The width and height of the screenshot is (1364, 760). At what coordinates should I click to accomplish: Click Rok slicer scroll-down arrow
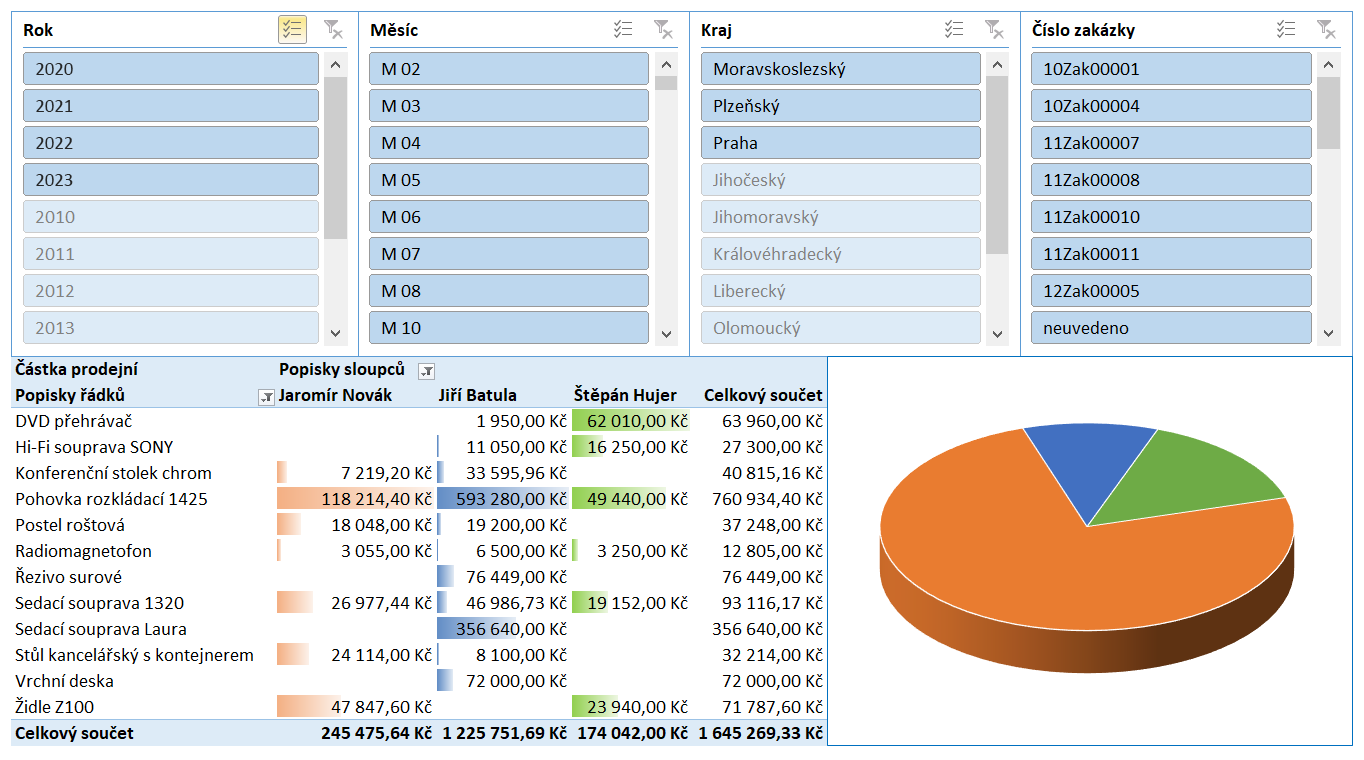(335, 333)
